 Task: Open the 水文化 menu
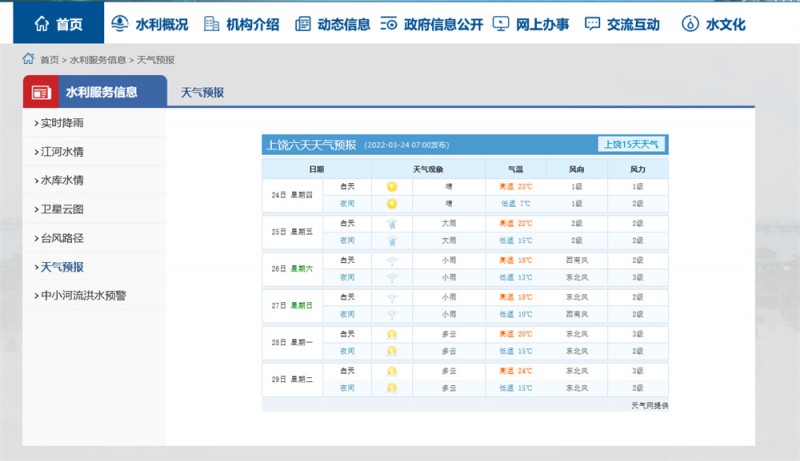(713, 24)
